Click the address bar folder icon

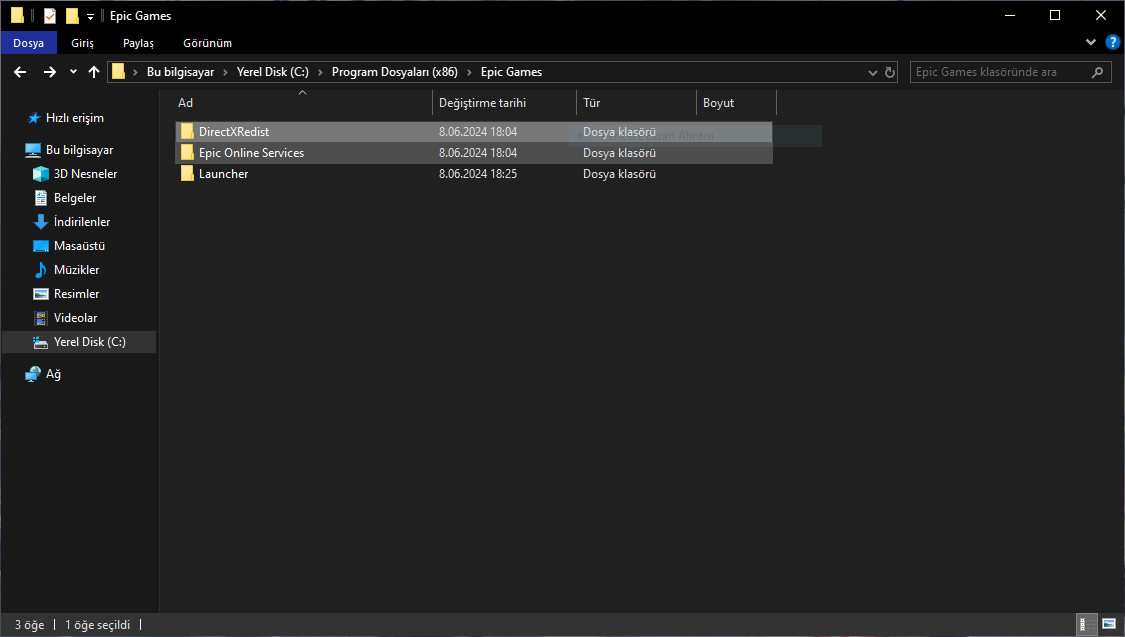point(118,72)
